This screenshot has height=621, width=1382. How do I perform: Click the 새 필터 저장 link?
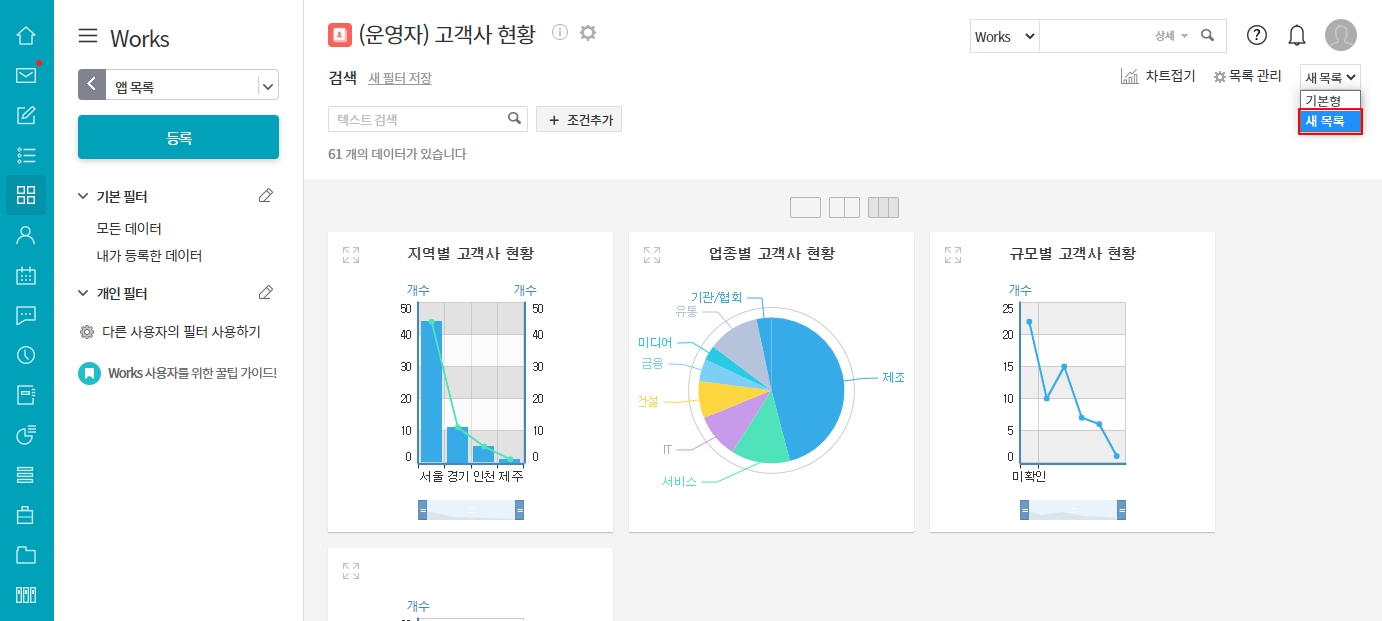[400, 78]
